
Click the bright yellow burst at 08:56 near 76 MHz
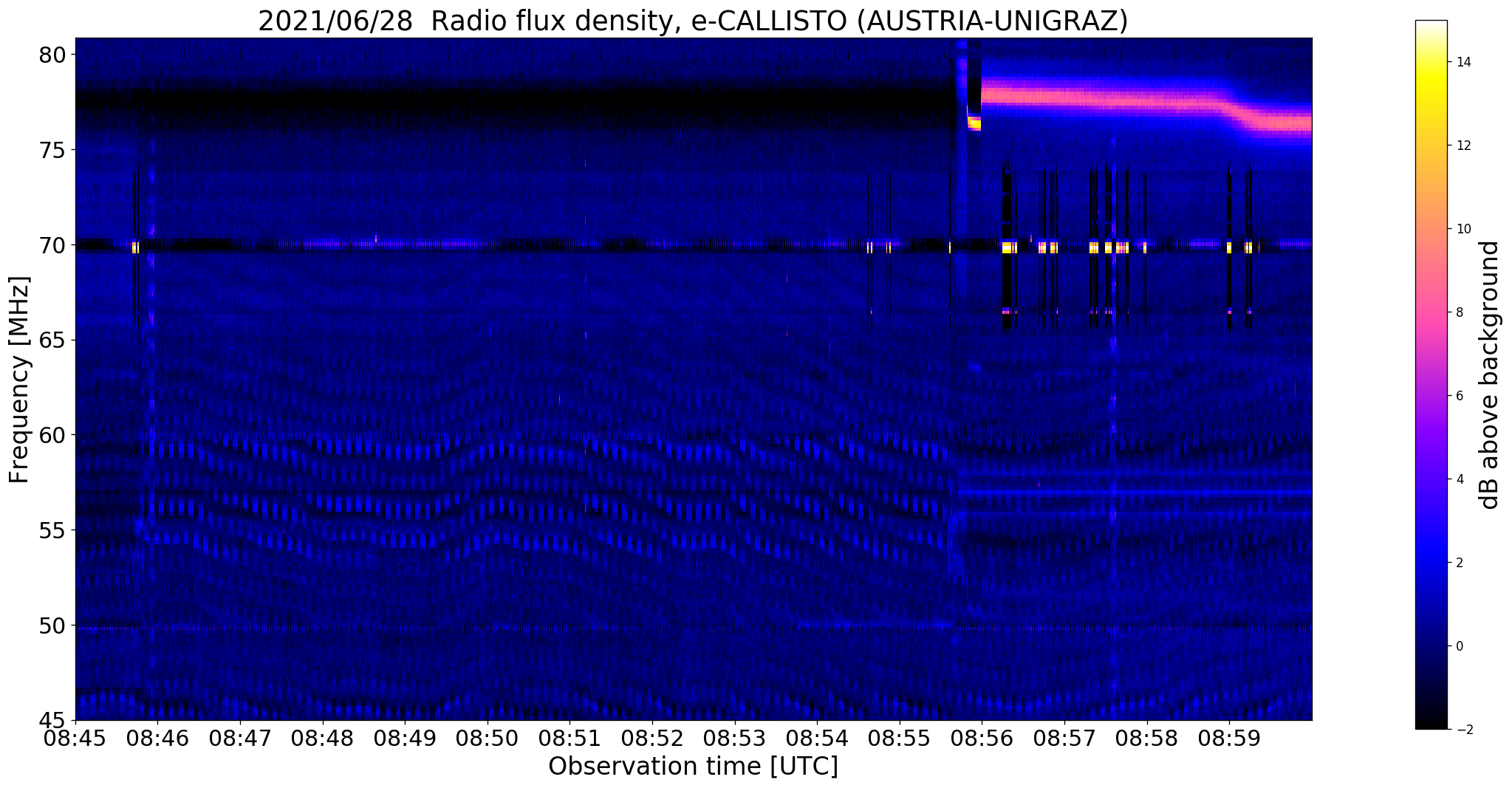pos(974,123)
